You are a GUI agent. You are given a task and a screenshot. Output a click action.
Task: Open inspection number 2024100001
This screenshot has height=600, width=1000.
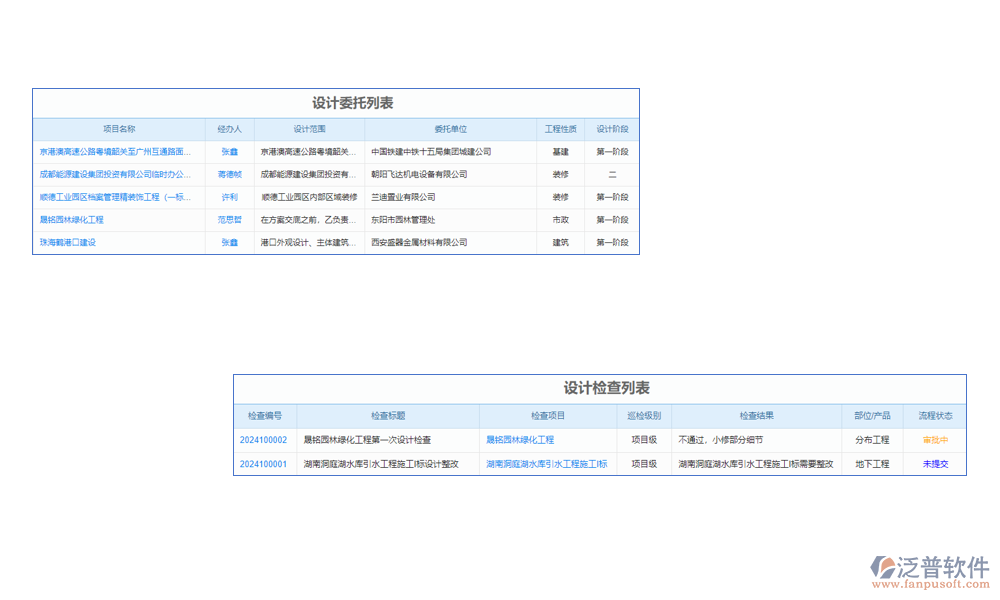coord(263,464)
